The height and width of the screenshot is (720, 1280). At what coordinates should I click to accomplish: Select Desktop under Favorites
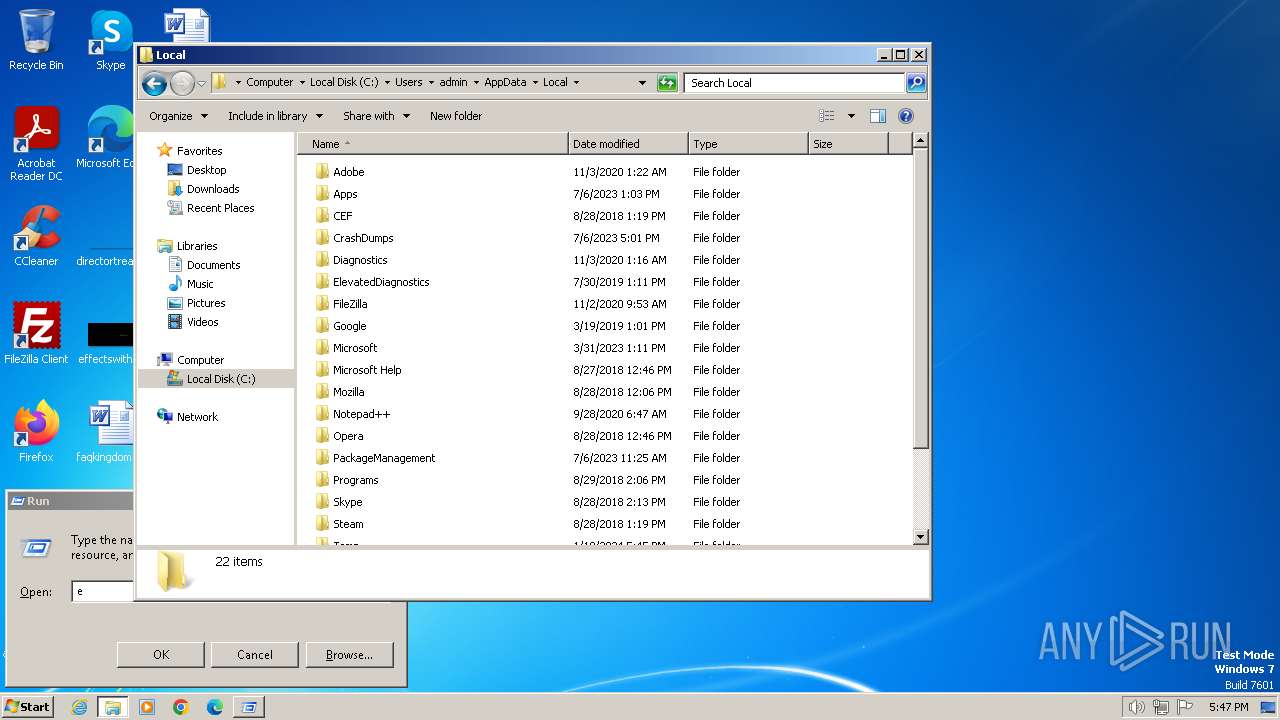[x=206, y=170]
